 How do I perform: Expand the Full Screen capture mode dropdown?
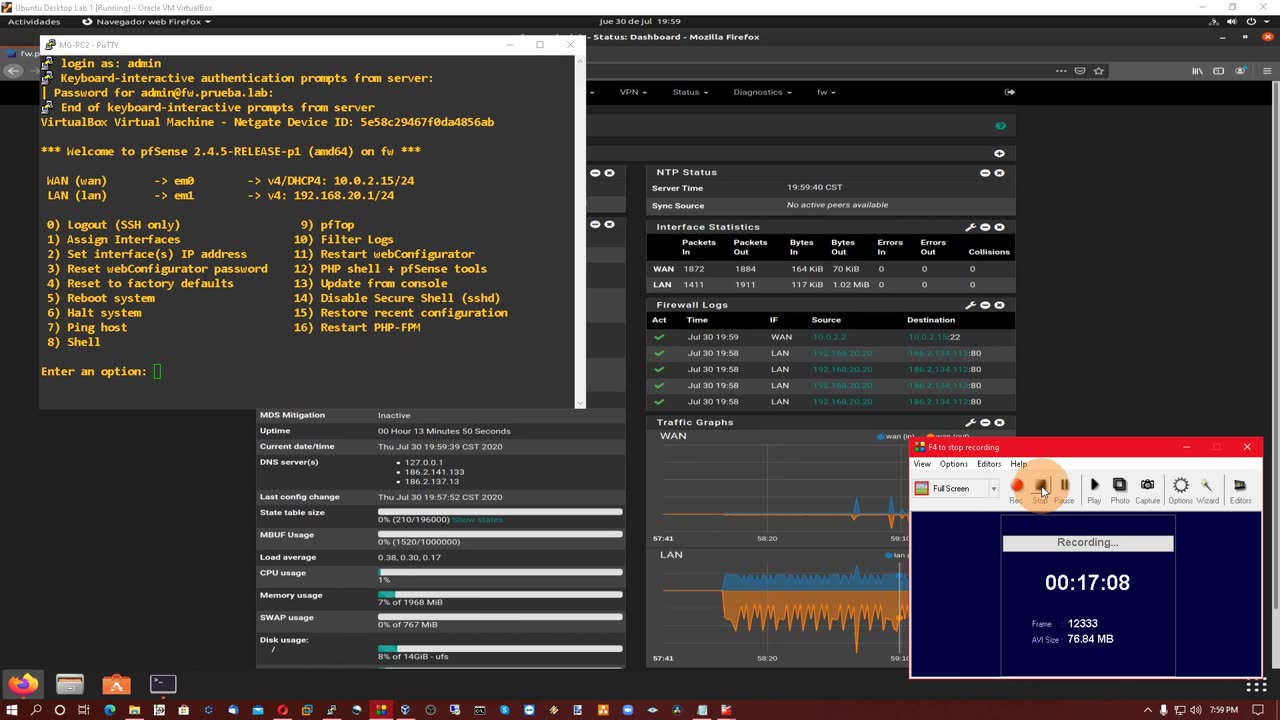(x=993, y=489)
